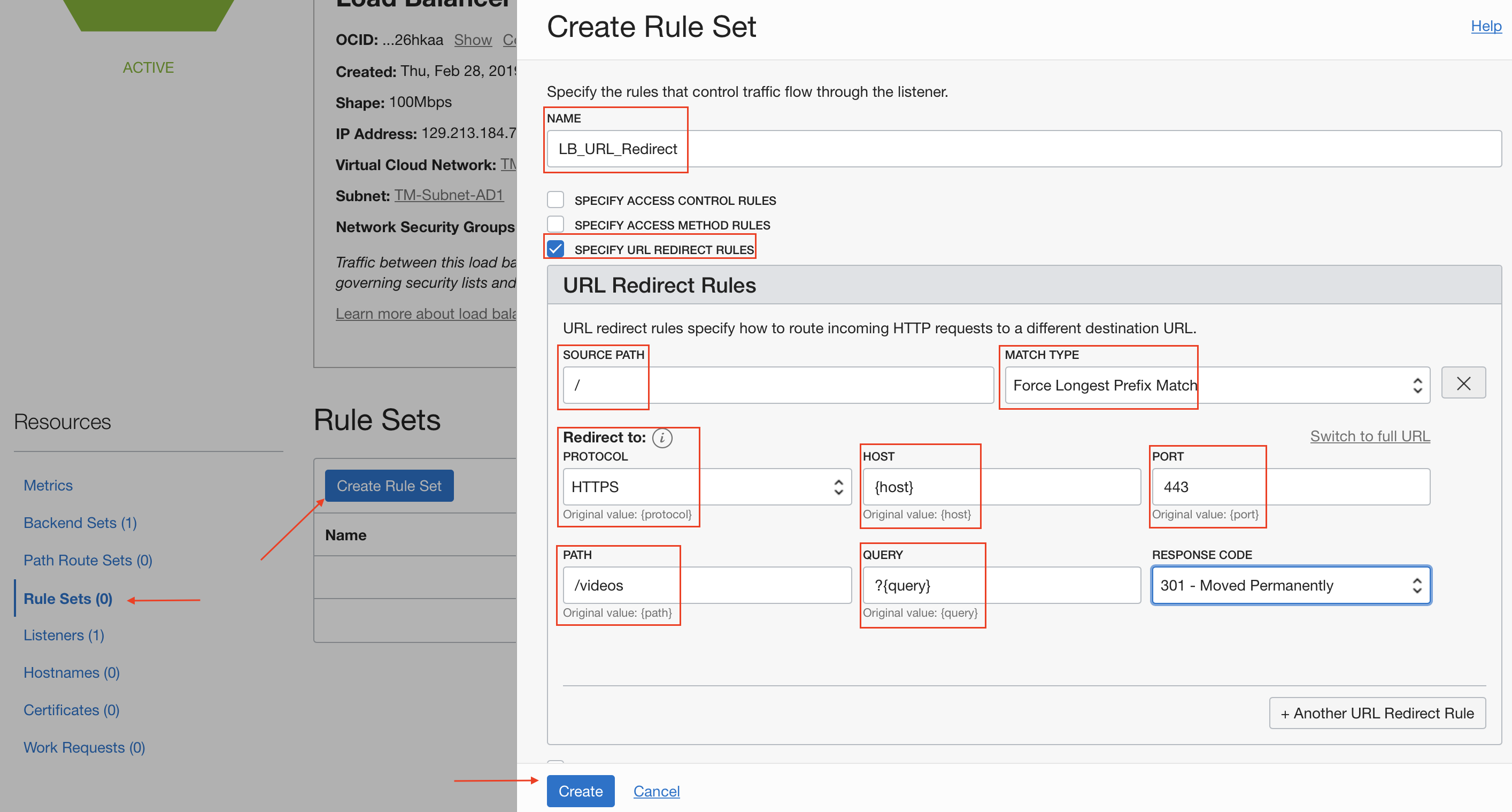This screenshot has height=812, width=1512.
Task: Open Path Route Sets (0) section
Action: point(88,560)
